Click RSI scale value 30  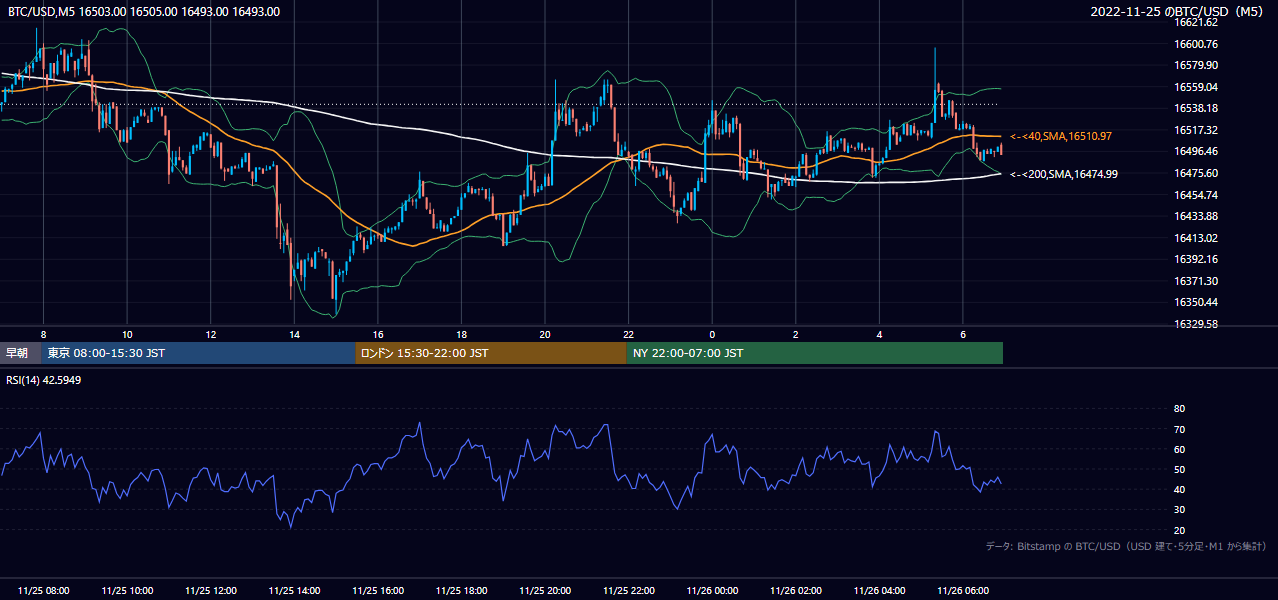click(x=1179, y=510)
